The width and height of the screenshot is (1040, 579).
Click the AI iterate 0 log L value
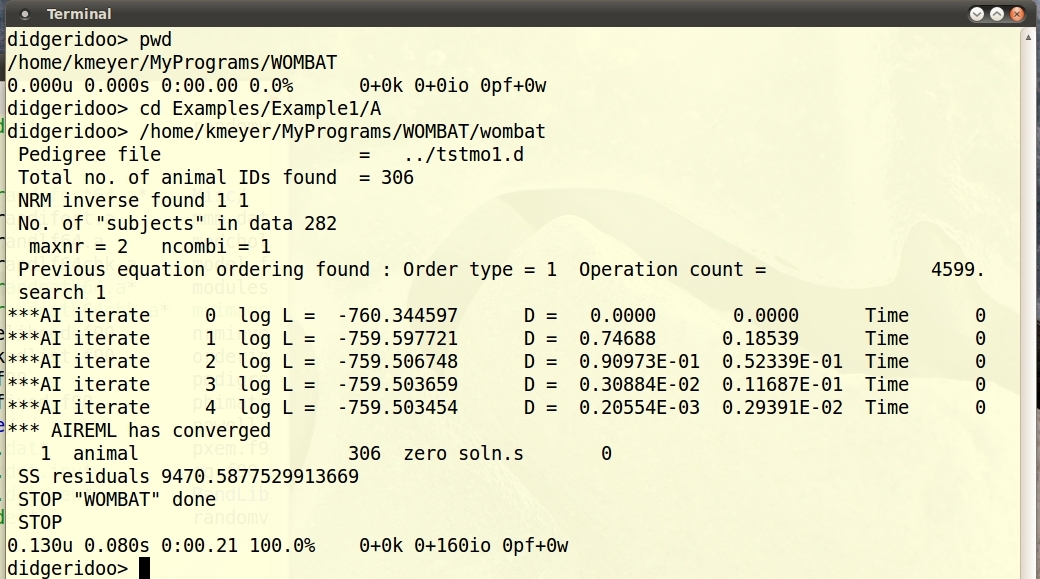click(397, 316)
